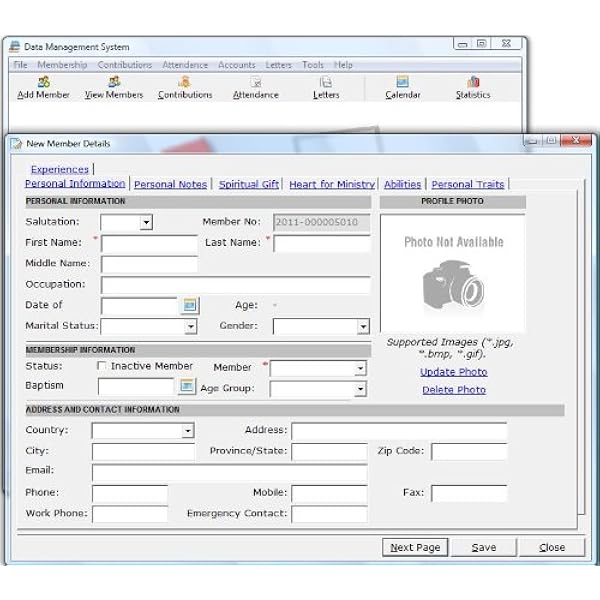This screenshot has height=600, width=600.
Task: Expand the Country dropdown
Action: pyautogui.click(x=187, y=431)
